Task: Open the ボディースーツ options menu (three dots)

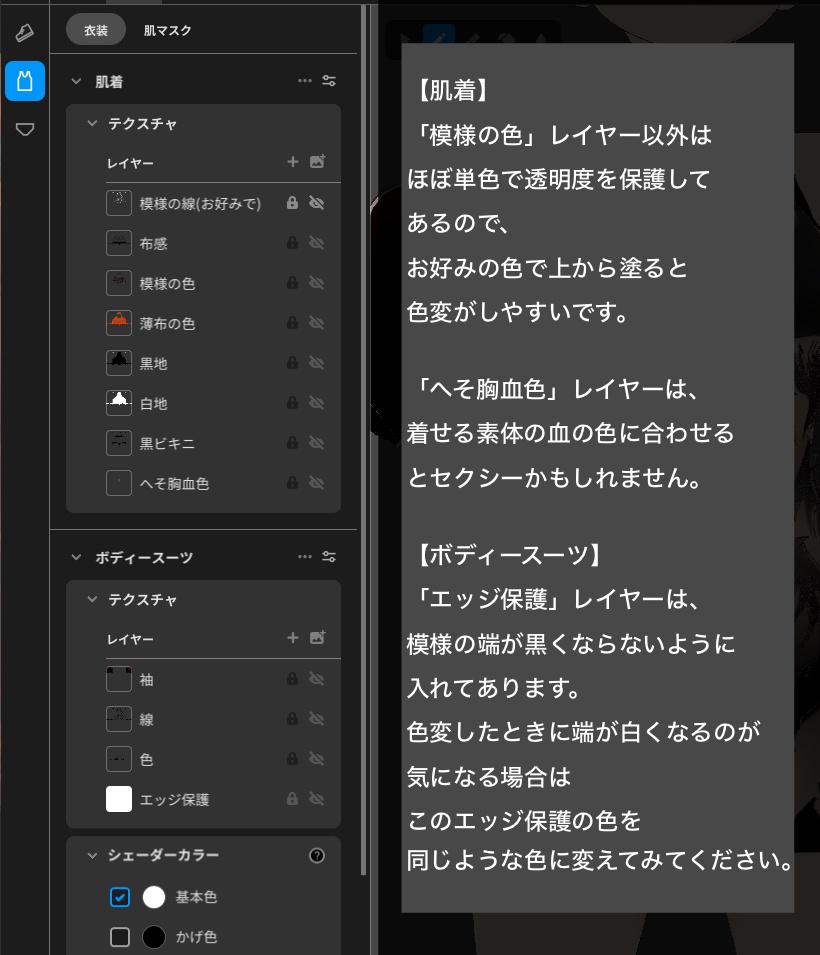Action: [305, 557]
